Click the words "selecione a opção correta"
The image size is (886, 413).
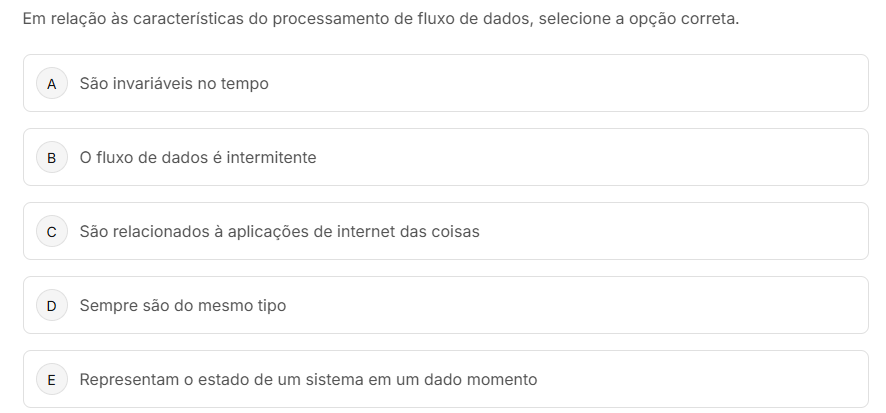pos(638,20)
